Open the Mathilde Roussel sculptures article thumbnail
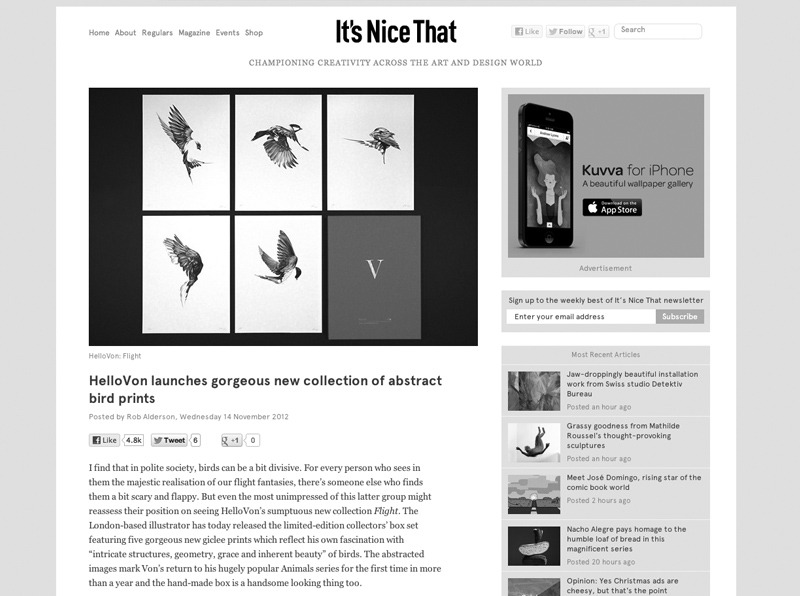The image size is (800, 596). 534,442
